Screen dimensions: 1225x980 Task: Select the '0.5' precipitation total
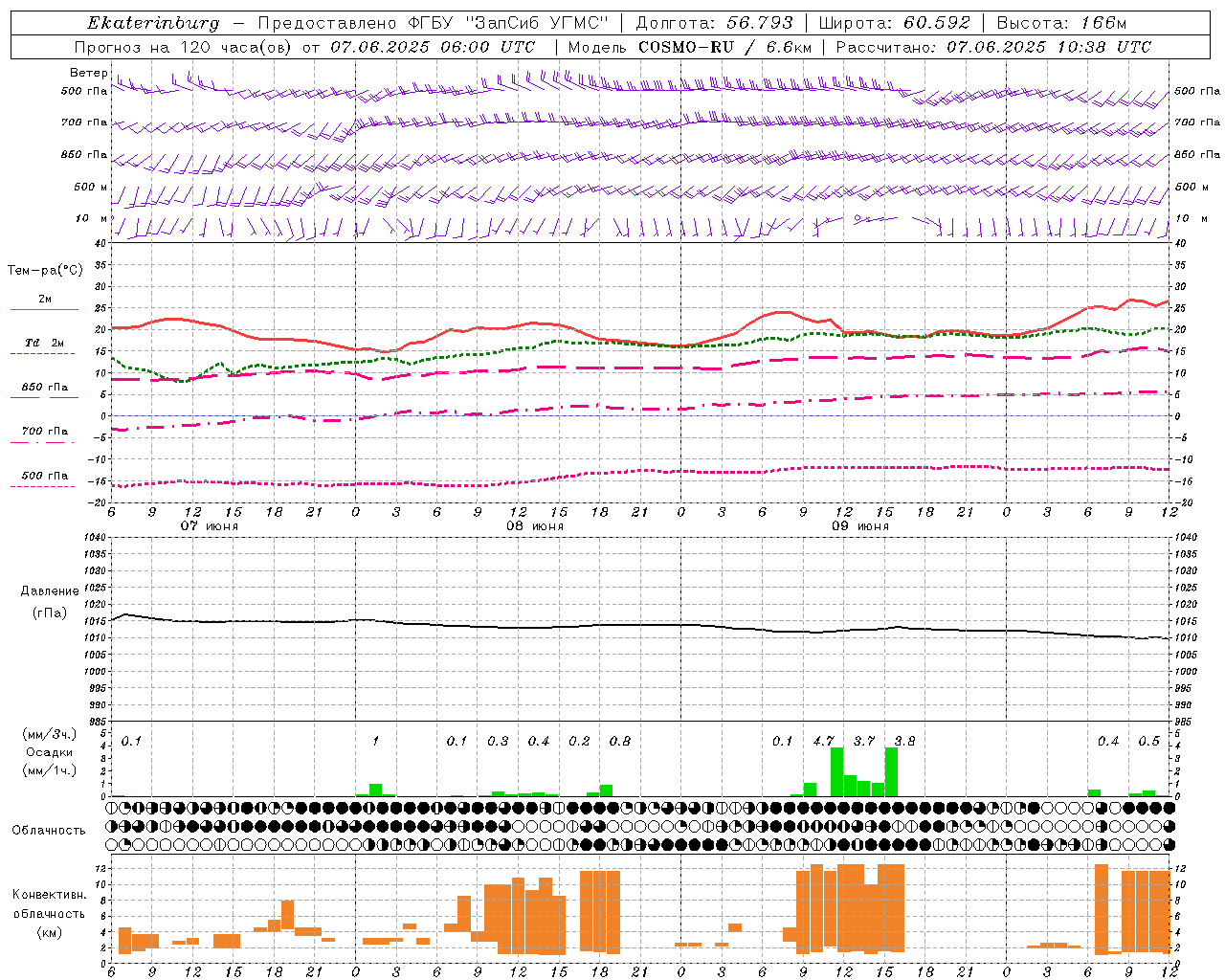[1148, 741]
